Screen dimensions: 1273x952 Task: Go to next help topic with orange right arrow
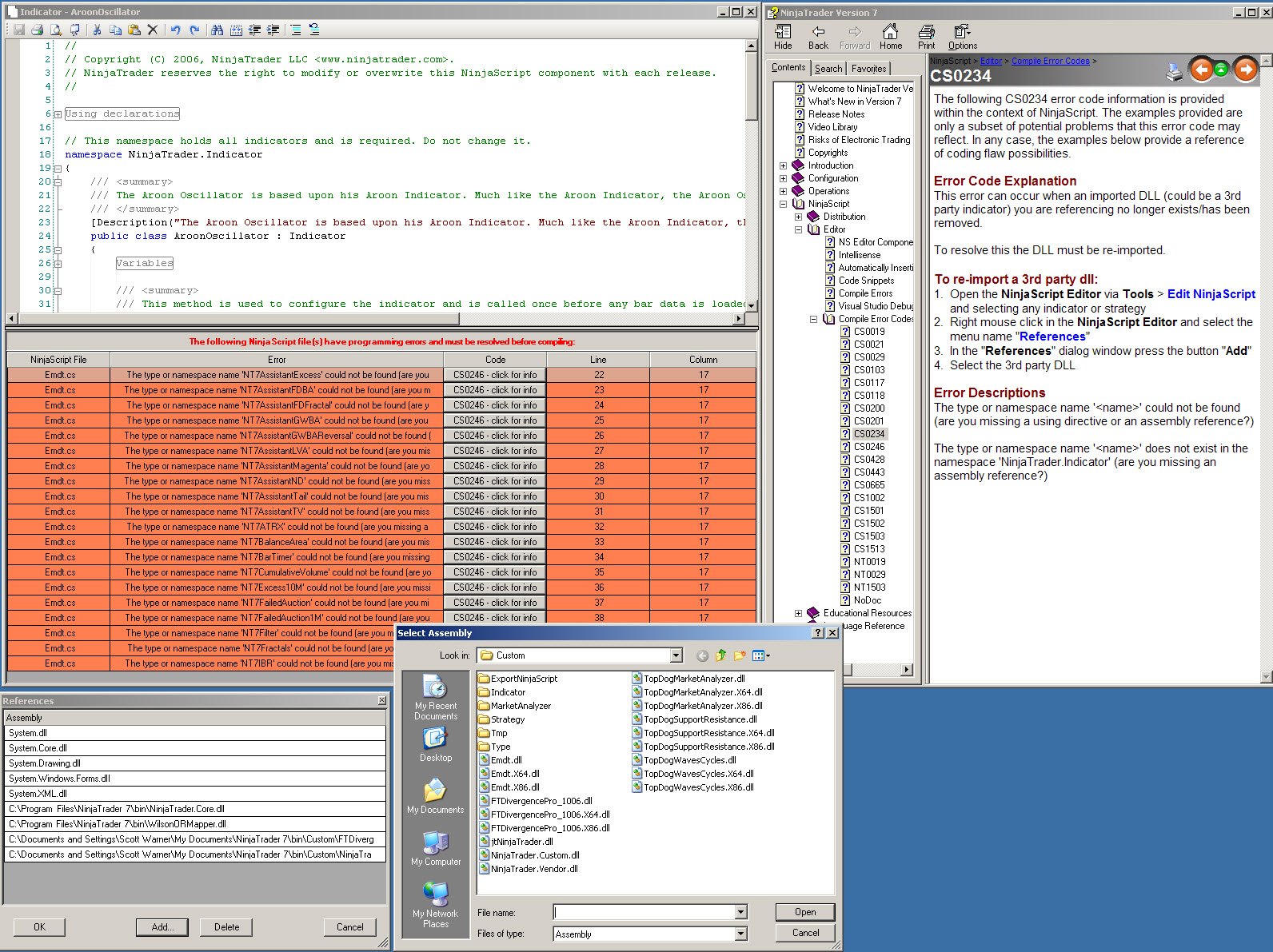(1245, 70)
